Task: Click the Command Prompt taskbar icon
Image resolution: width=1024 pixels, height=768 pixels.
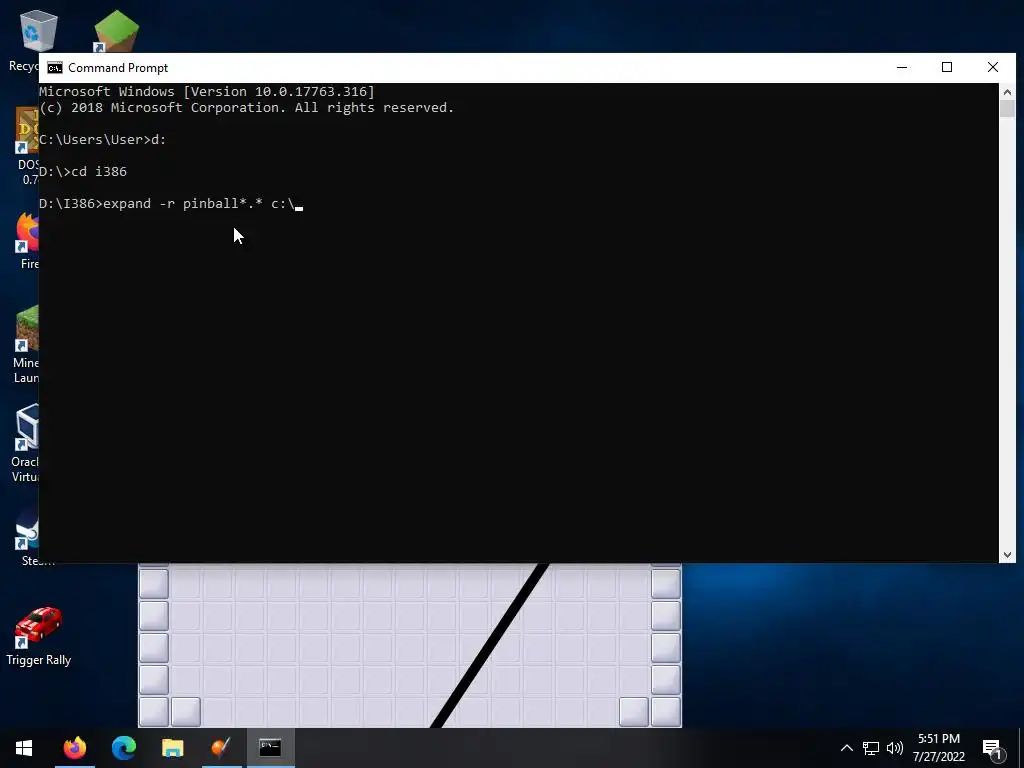Action: click(270, 747)
